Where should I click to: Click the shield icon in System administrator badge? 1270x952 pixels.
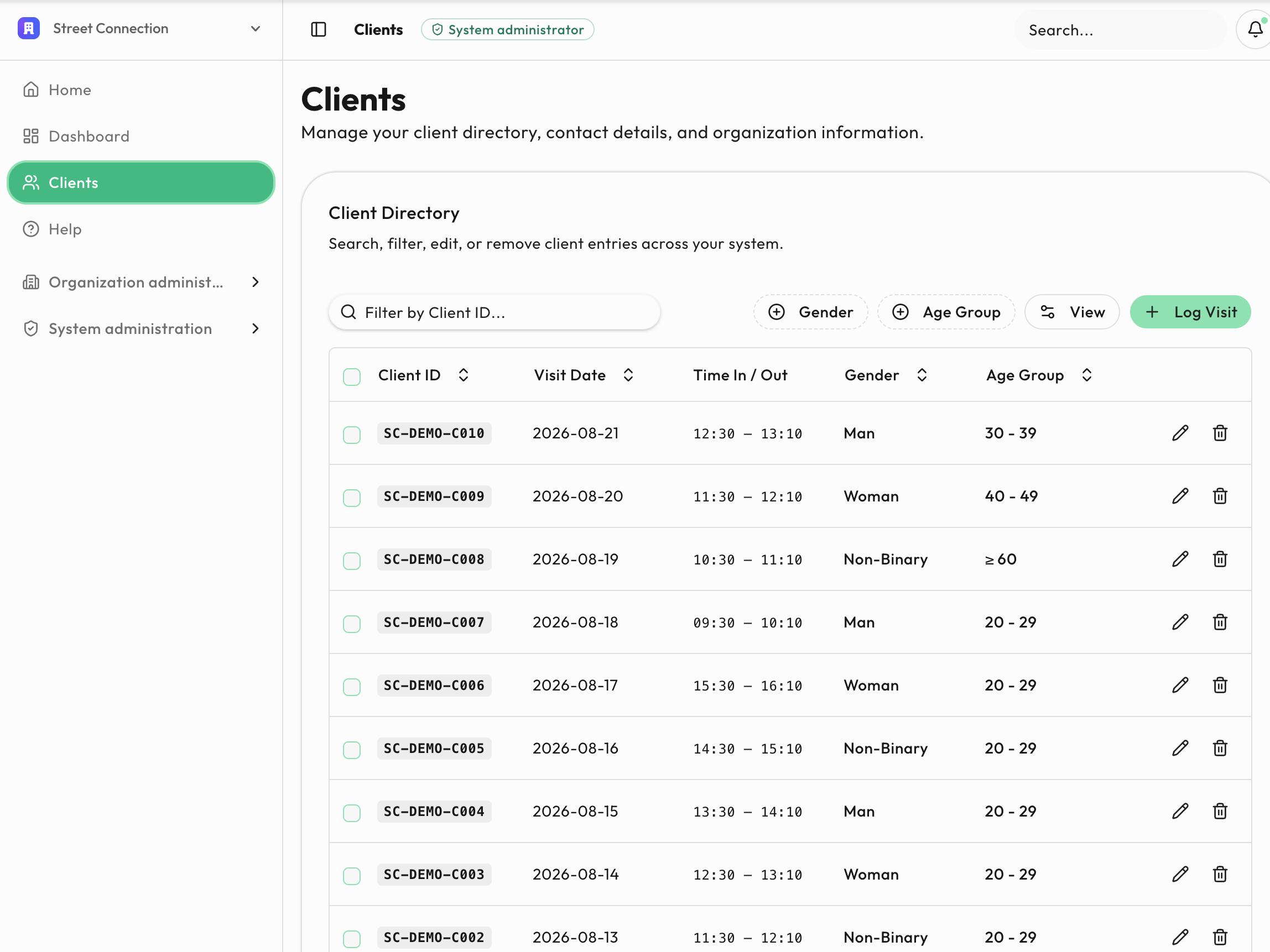click(x=437, y=30)
